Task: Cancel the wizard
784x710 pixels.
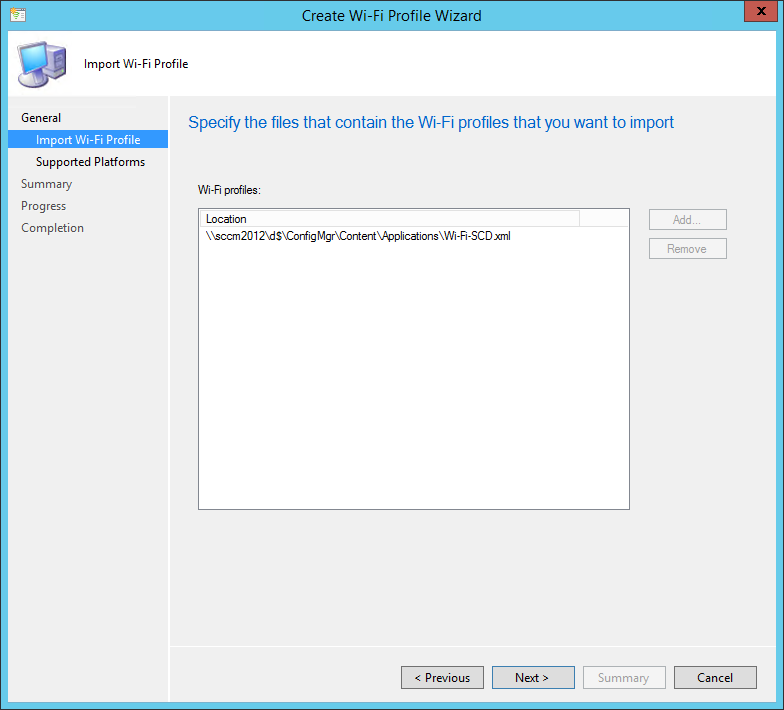Action: 715,678
